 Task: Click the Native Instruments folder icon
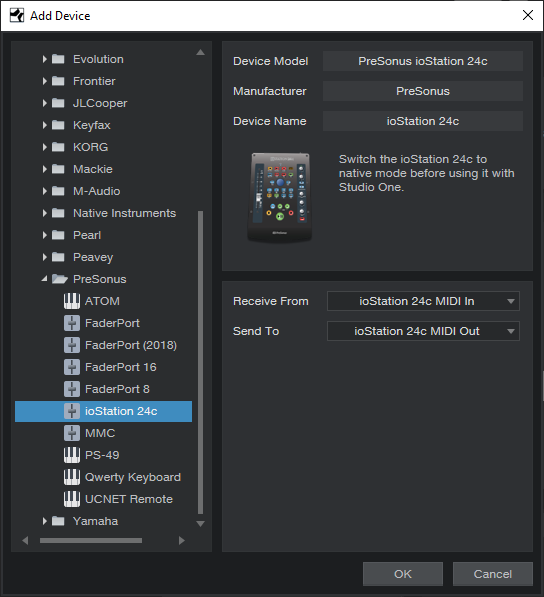pyautogui.click(x=58, y=213)
